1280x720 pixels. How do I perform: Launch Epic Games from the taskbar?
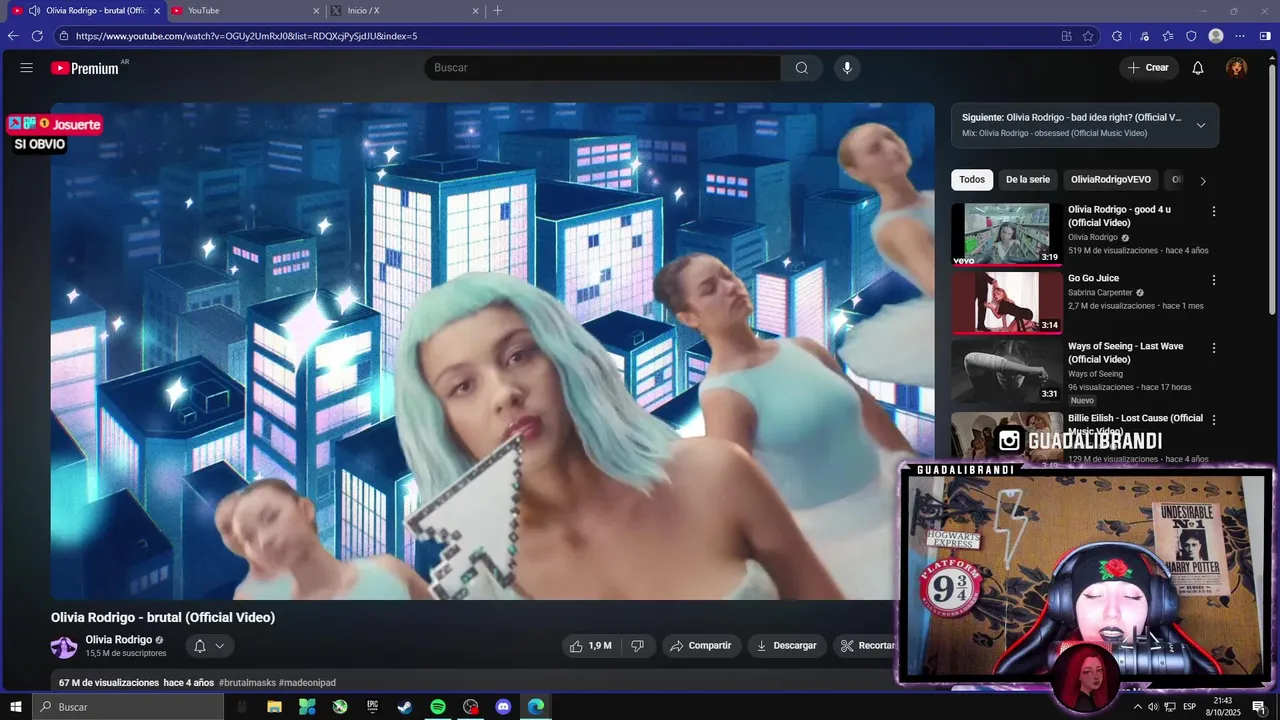point(372,707)
